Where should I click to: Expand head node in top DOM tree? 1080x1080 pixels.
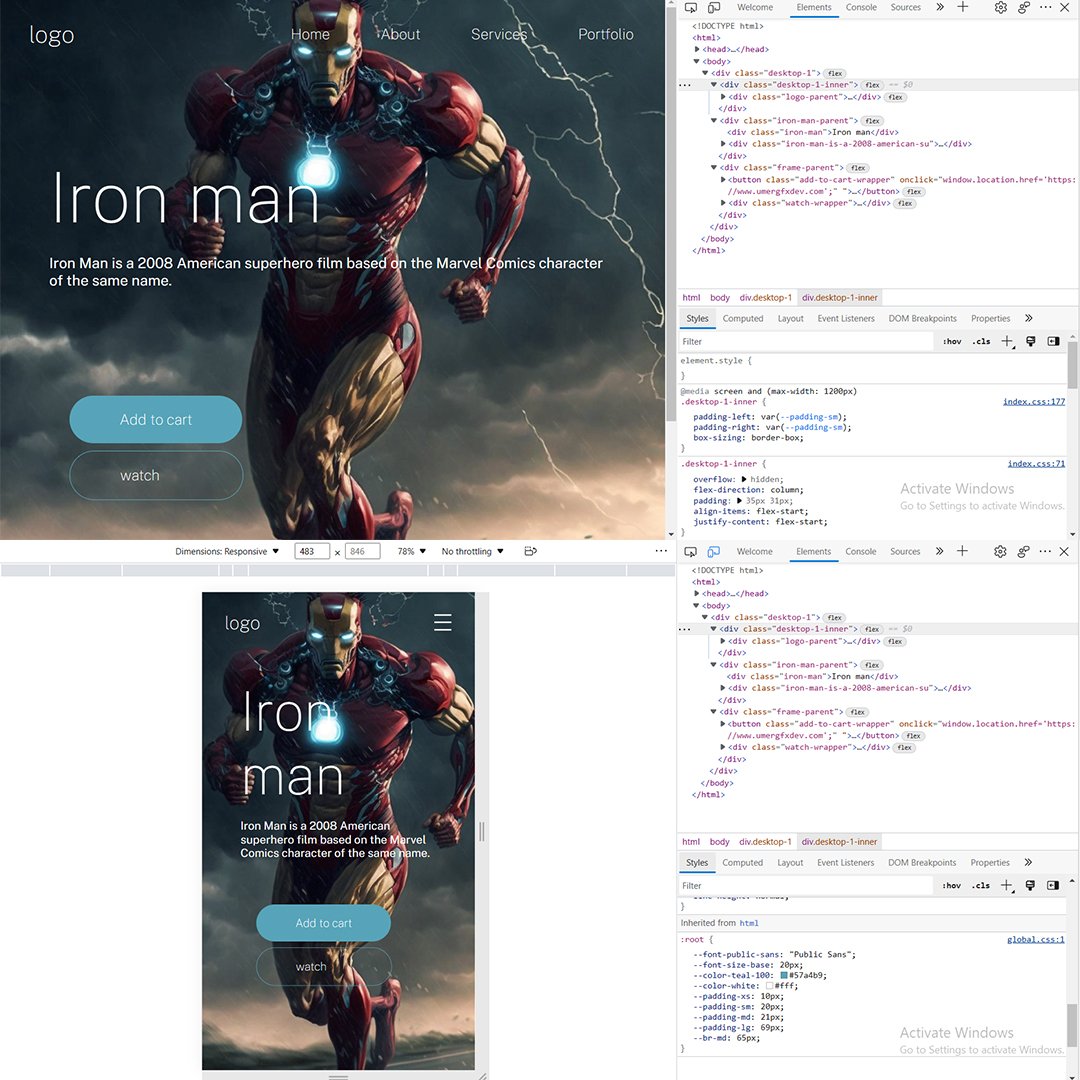pos(697,50)
